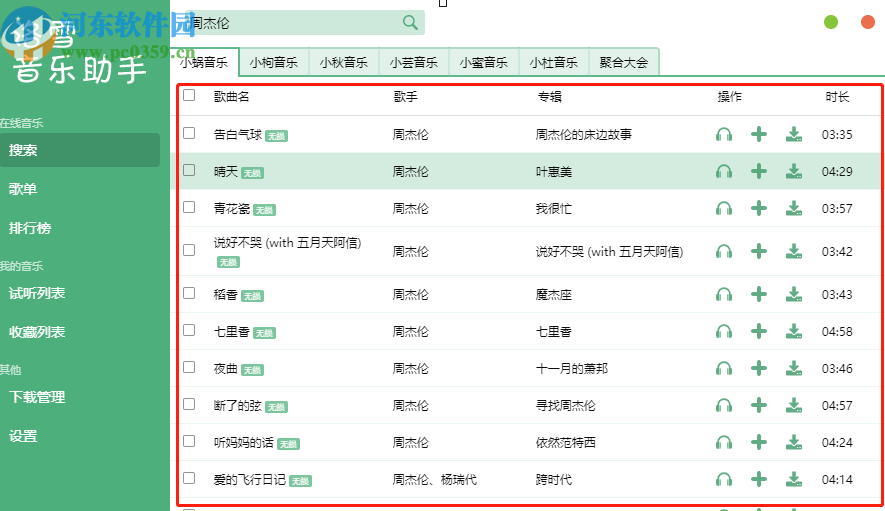Image resolution: width=885 pixels, height=511 pixels.
Task: Check the box for 告白气球
Action: click(x=189, y=133)
